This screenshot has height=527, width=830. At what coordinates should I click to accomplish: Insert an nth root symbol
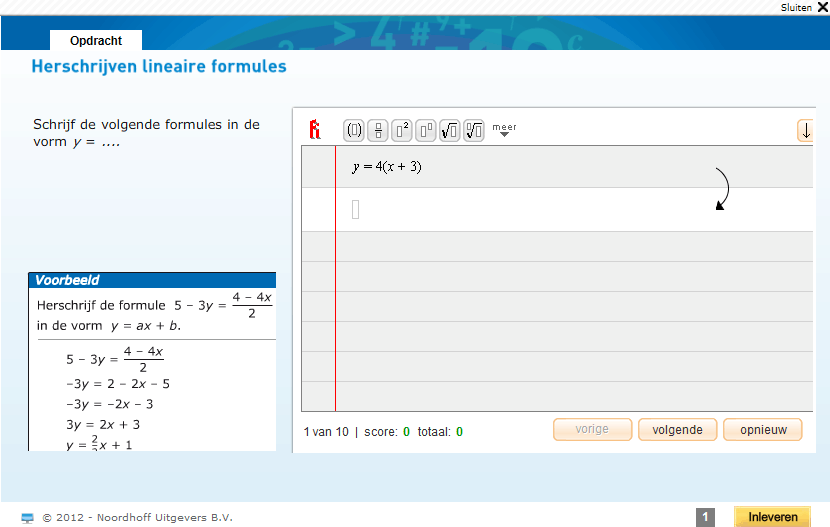point(474,130)
